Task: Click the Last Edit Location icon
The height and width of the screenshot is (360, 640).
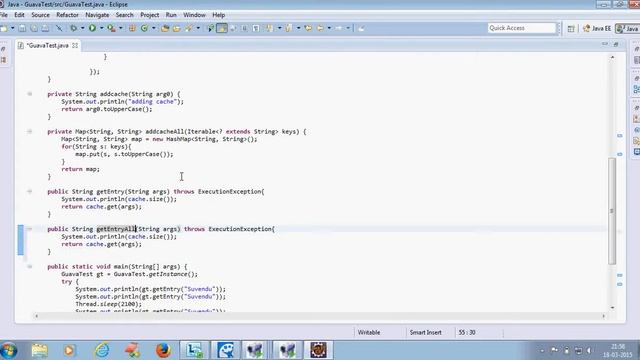Action: [x=308, y=28]
